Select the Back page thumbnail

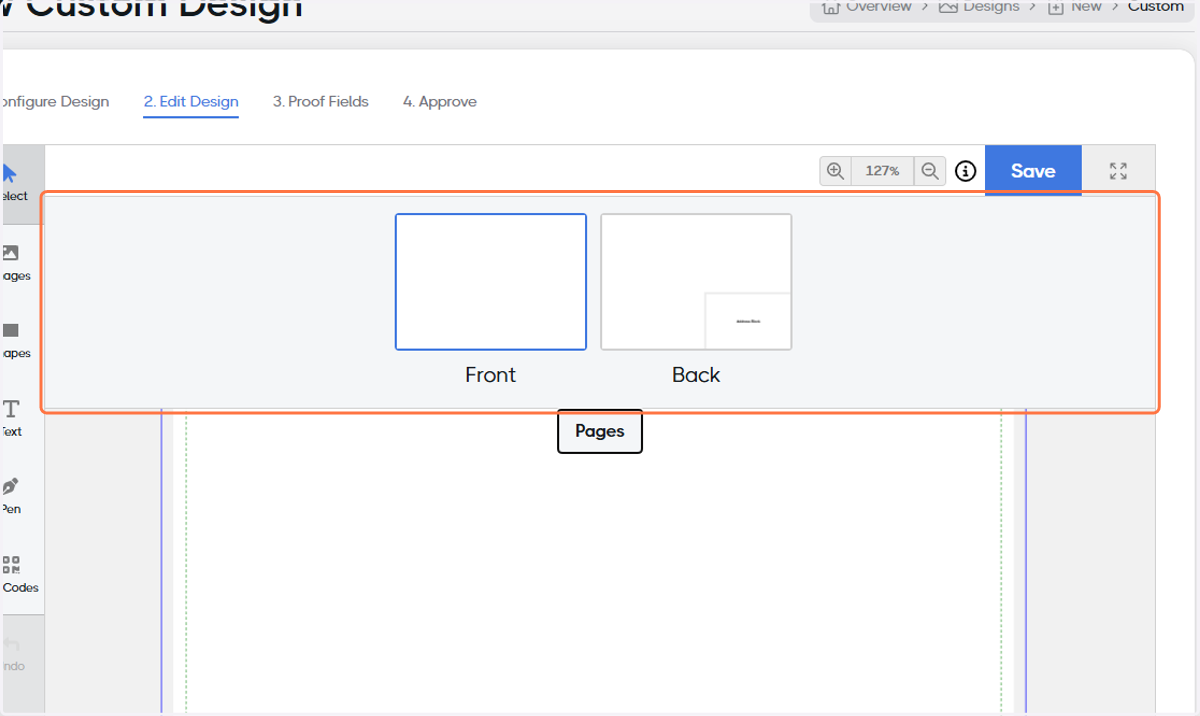696,282
